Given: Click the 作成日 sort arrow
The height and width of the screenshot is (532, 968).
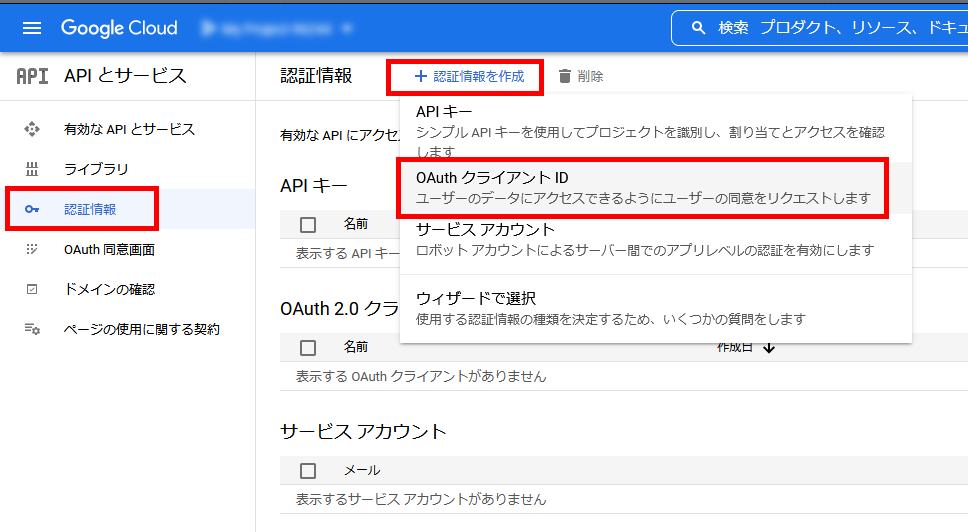Looking at the screenshot, I should pyautogui.click(x=769, y=348).
